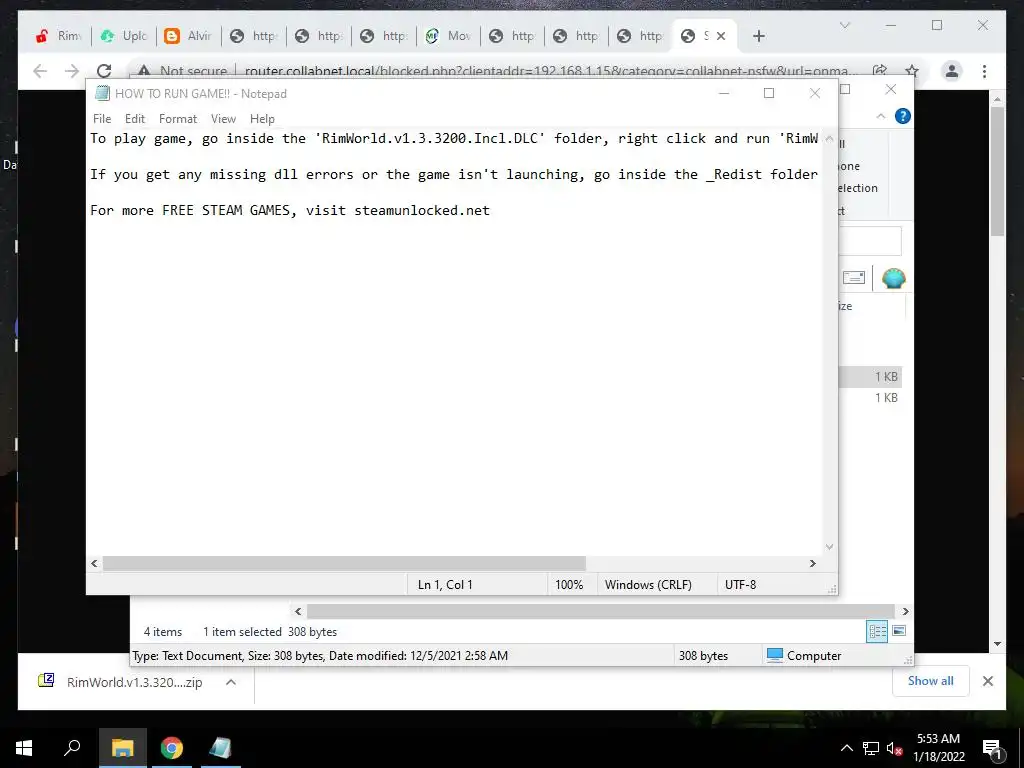Go forward in Chrome
1024x768 pixels.
pos(72,71)
